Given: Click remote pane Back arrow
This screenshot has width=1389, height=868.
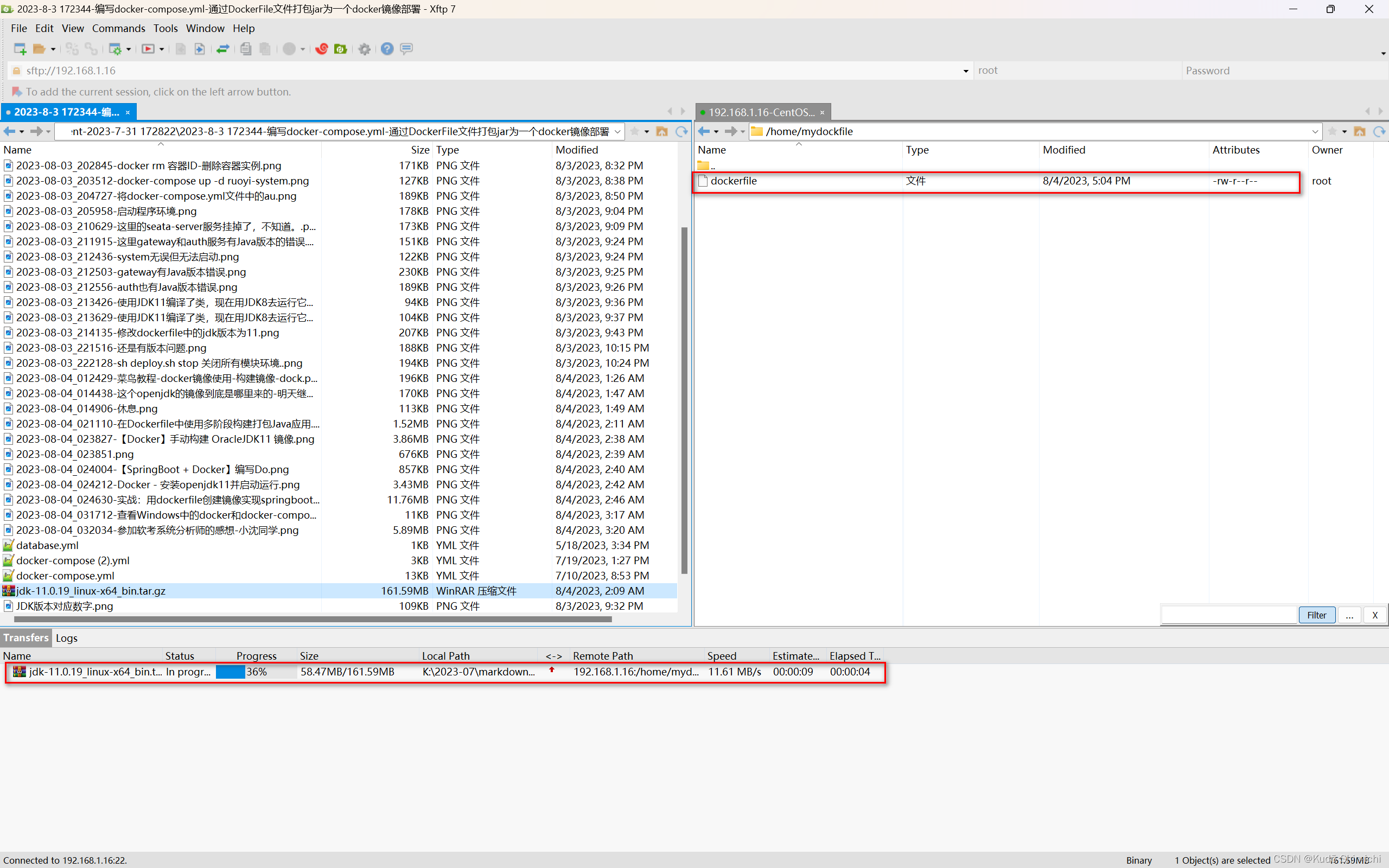Looking at the screenshot, I should (704, 131).
